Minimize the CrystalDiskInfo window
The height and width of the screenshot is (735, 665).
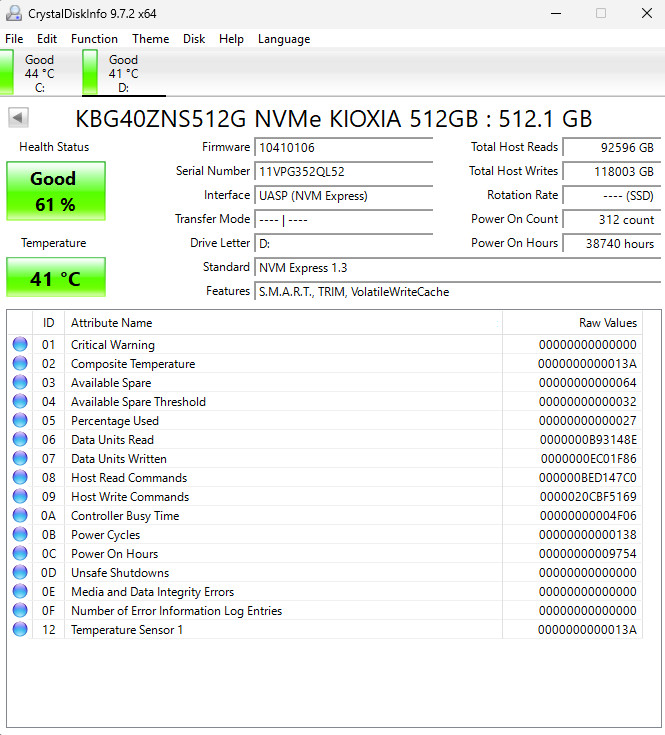pos(556,13)
